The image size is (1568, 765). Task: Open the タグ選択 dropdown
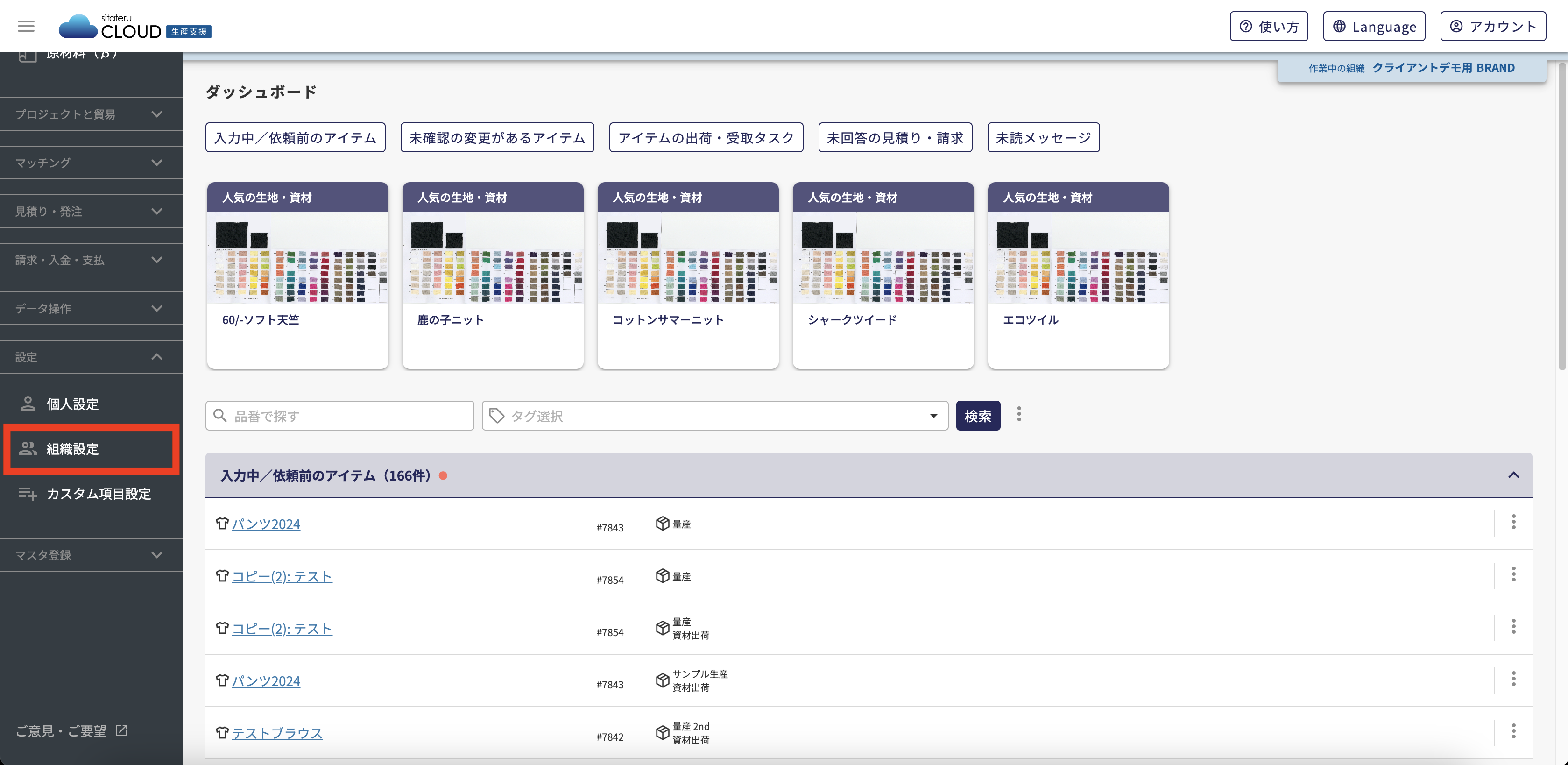point(714,416)
